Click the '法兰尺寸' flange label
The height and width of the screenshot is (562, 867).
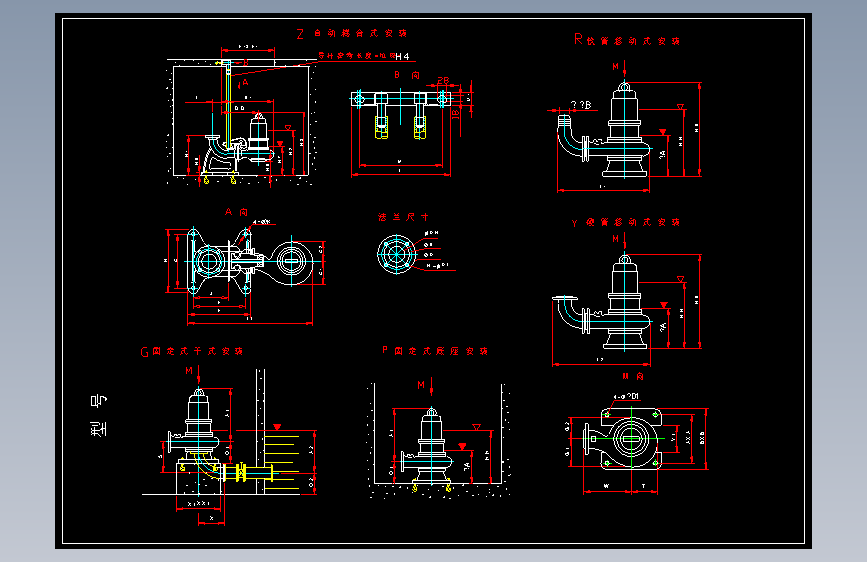point(403,217)
